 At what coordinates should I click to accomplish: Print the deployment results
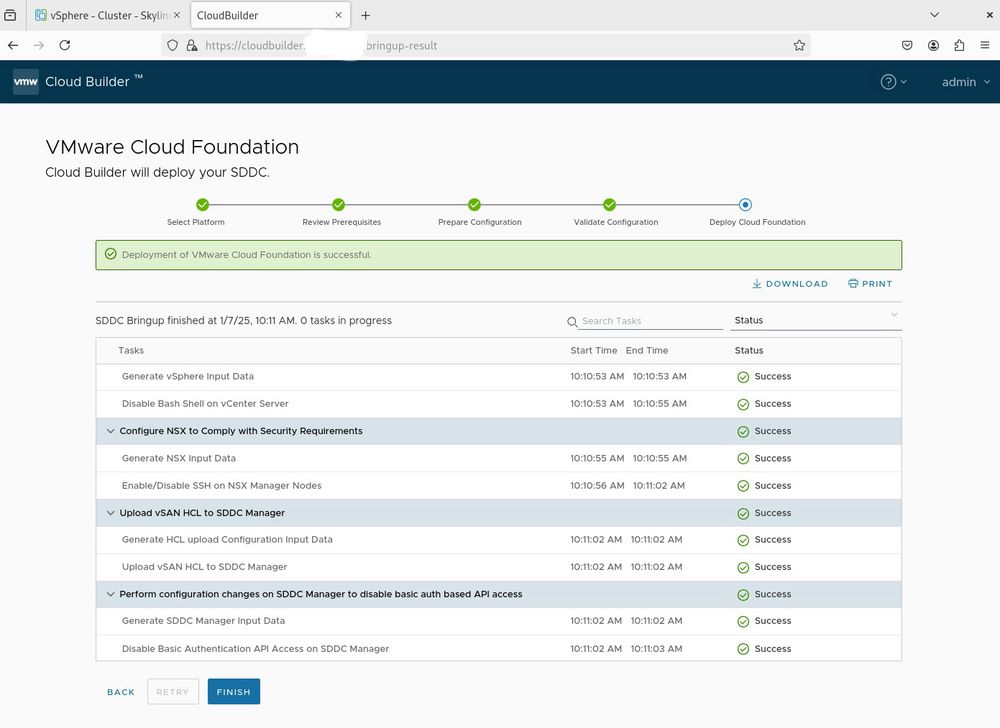(870, 284)
